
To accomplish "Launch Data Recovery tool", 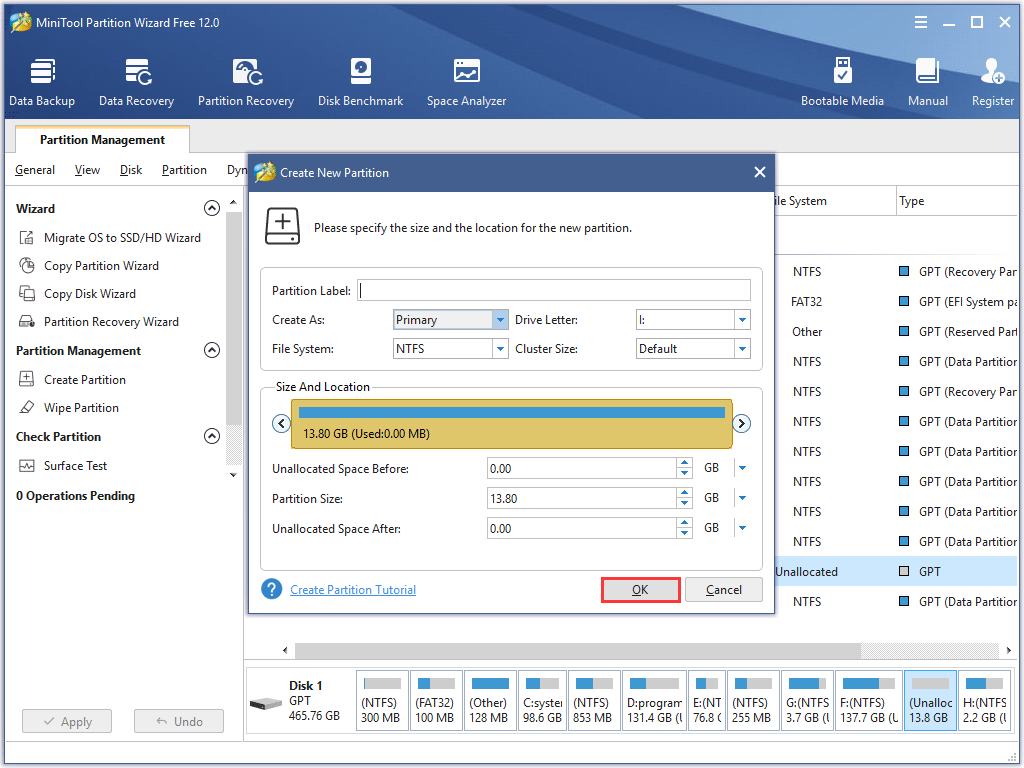I will click(x=136, y=82).
